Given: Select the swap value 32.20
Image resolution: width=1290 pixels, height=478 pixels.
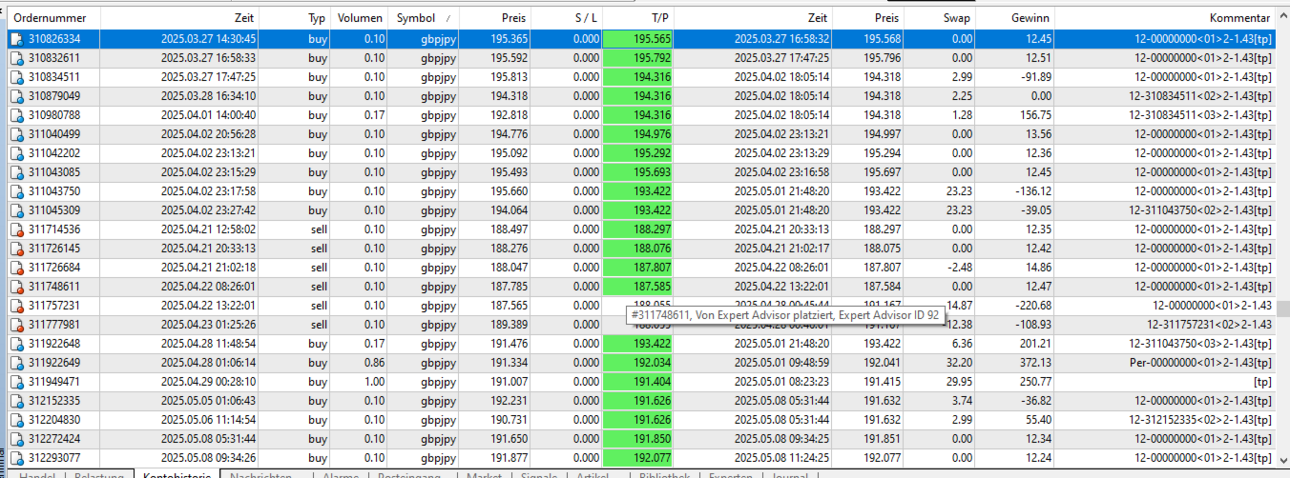Looking at the screenshot, I should (957, 362).
